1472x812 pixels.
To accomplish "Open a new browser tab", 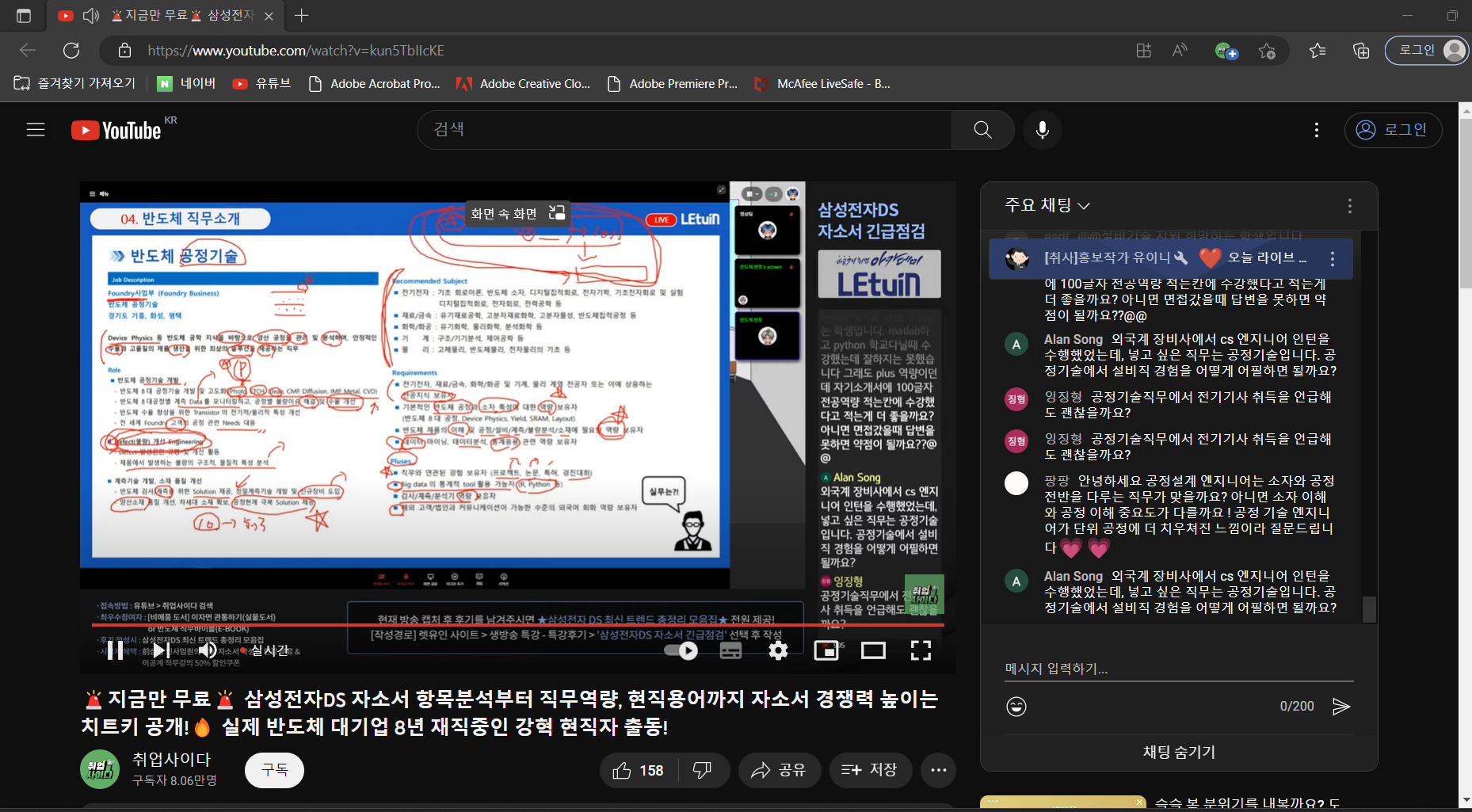I will pyautogui.click(x=301, y=16).
